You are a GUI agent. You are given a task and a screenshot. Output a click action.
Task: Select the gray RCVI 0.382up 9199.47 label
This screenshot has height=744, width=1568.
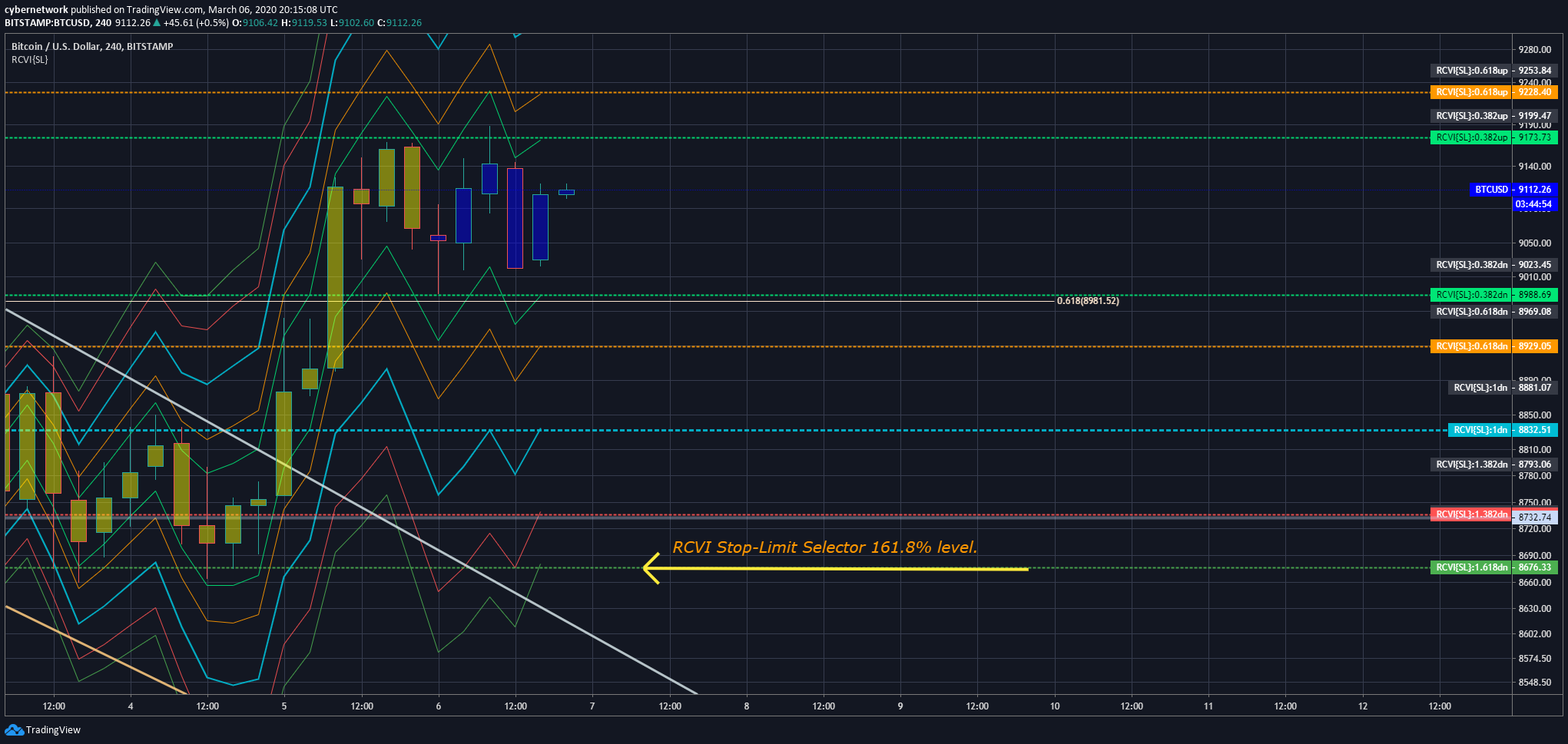tap(1493, 116)
